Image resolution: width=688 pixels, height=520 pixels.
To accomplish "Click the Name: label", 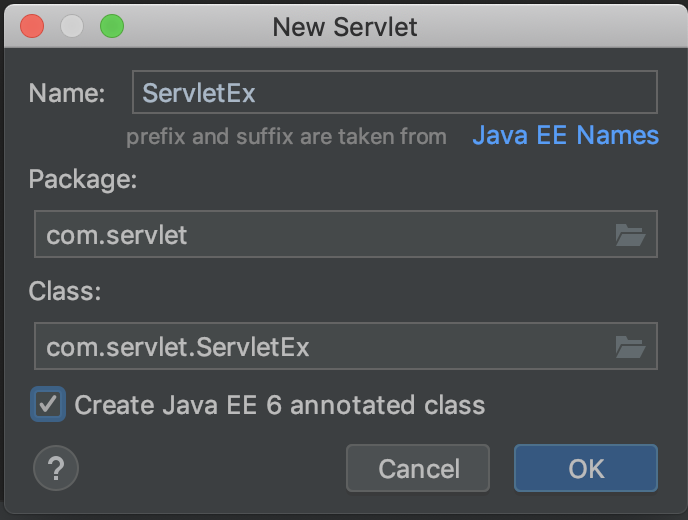I will point(67,93).
